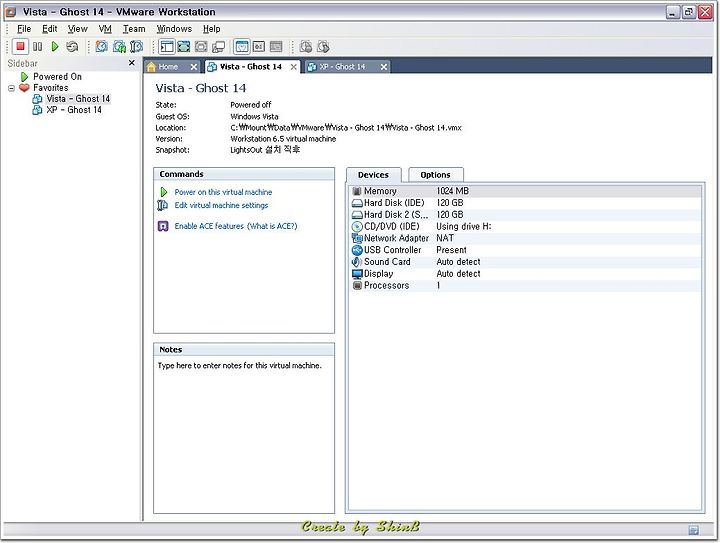Click the settings wrench icon in Commands

coord(163,205)
